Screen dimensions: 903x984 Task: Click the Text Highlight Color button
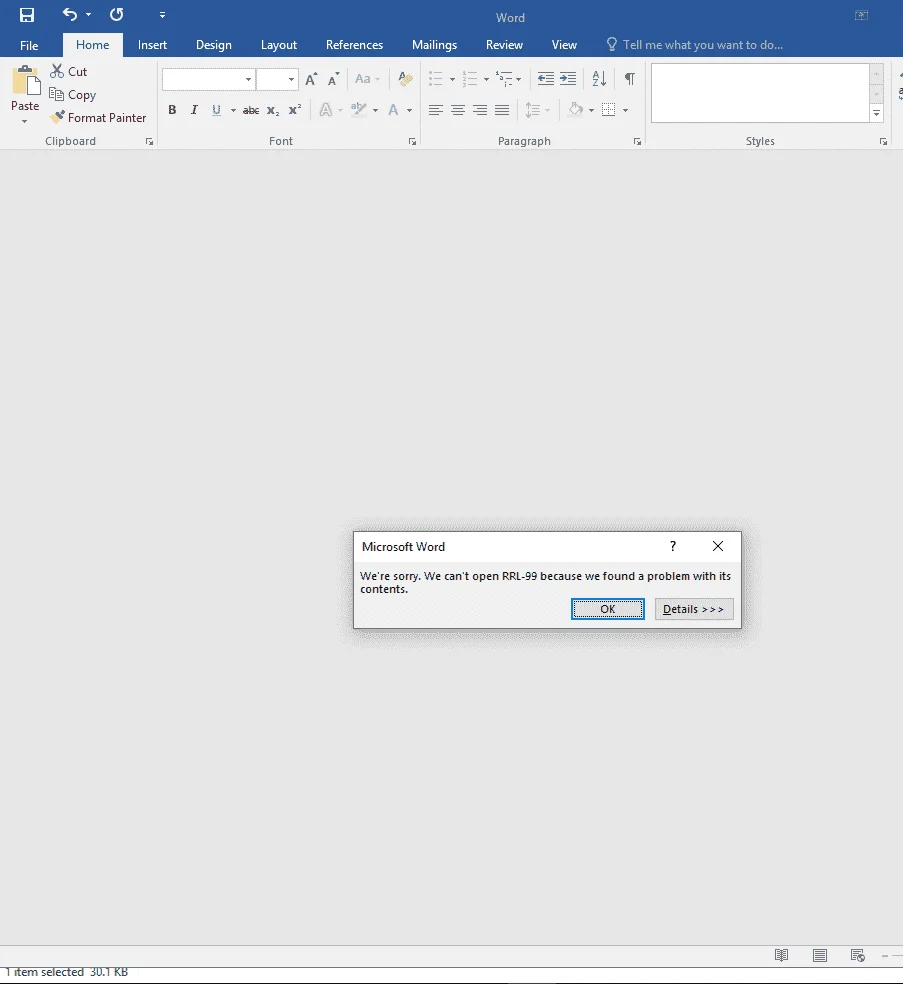pyautogui.click(x=358, y=110)
